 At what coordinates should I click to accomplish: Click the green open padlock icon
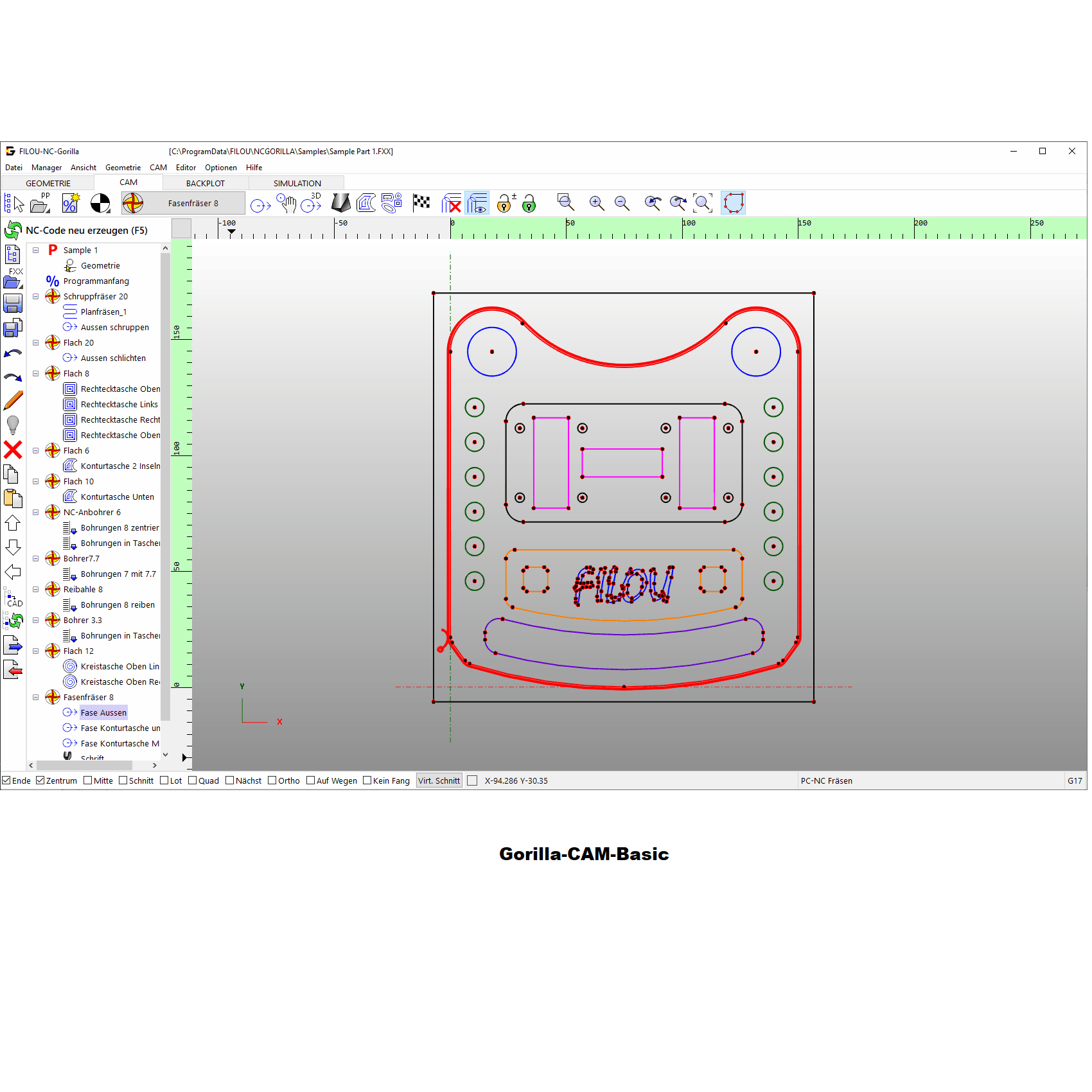(529, 204)
